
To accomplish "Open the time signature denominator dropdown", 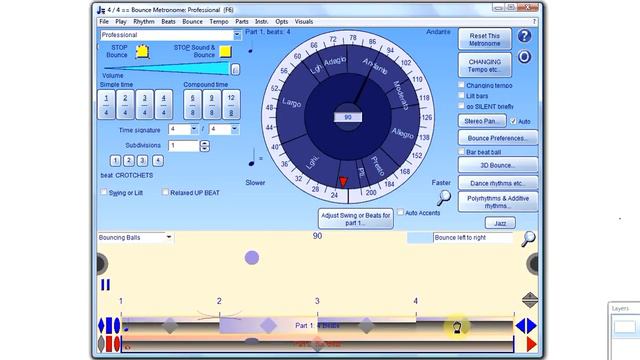I will (x=235, y=129).
